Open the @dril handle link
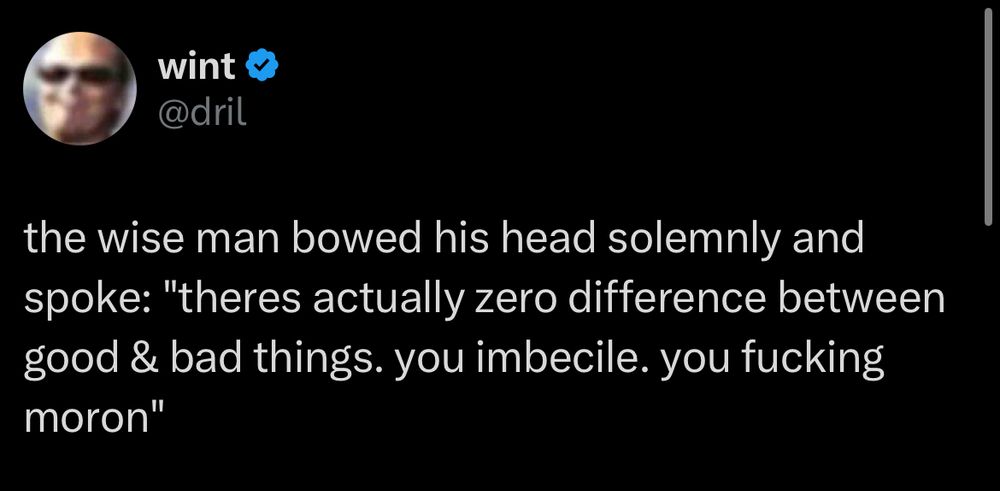The width and height of the screenshot is (1000, 491). 201,110
